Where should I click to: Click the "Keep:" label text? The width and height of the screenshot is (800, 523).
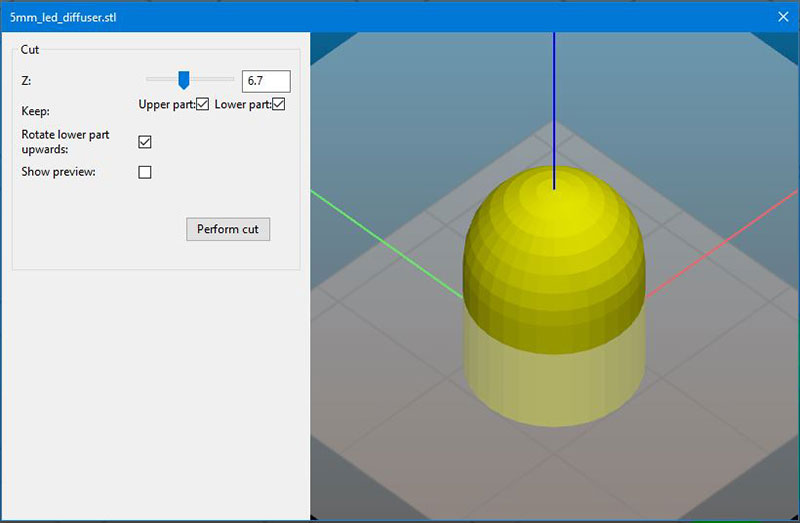tap(35, 112)
